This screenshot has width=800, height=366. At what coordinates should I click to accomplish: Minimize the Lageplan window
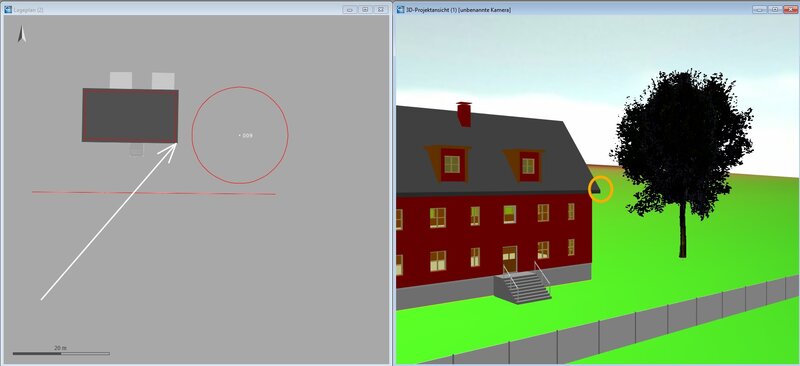(350, 9)
